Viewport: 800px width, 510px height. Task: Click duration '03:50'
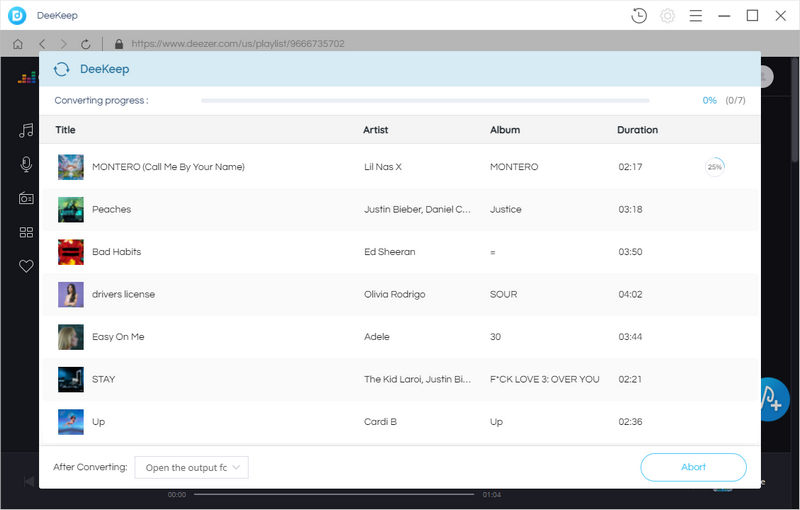630,251
